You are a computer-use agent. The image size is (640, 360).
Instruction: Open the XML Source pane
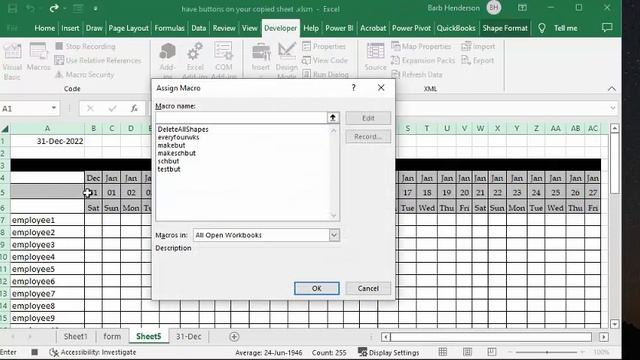coord(376,57)
